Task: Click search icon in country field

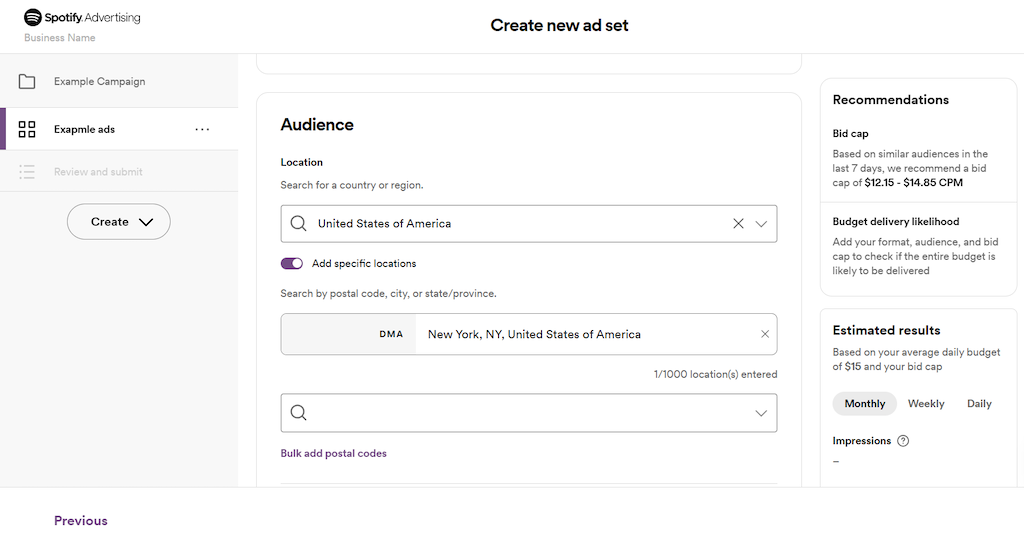Action: click(x=298, y=223)
